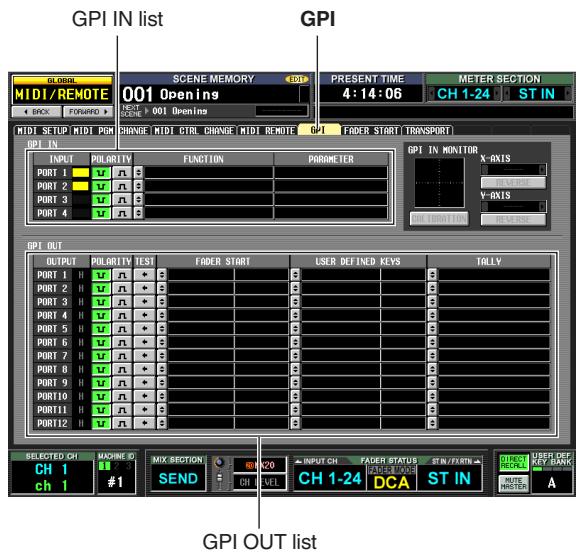Viewport: 579px width, 554px height.
Task: Set GPI IN Port 4 to high-active polarity
Action: 122,213
